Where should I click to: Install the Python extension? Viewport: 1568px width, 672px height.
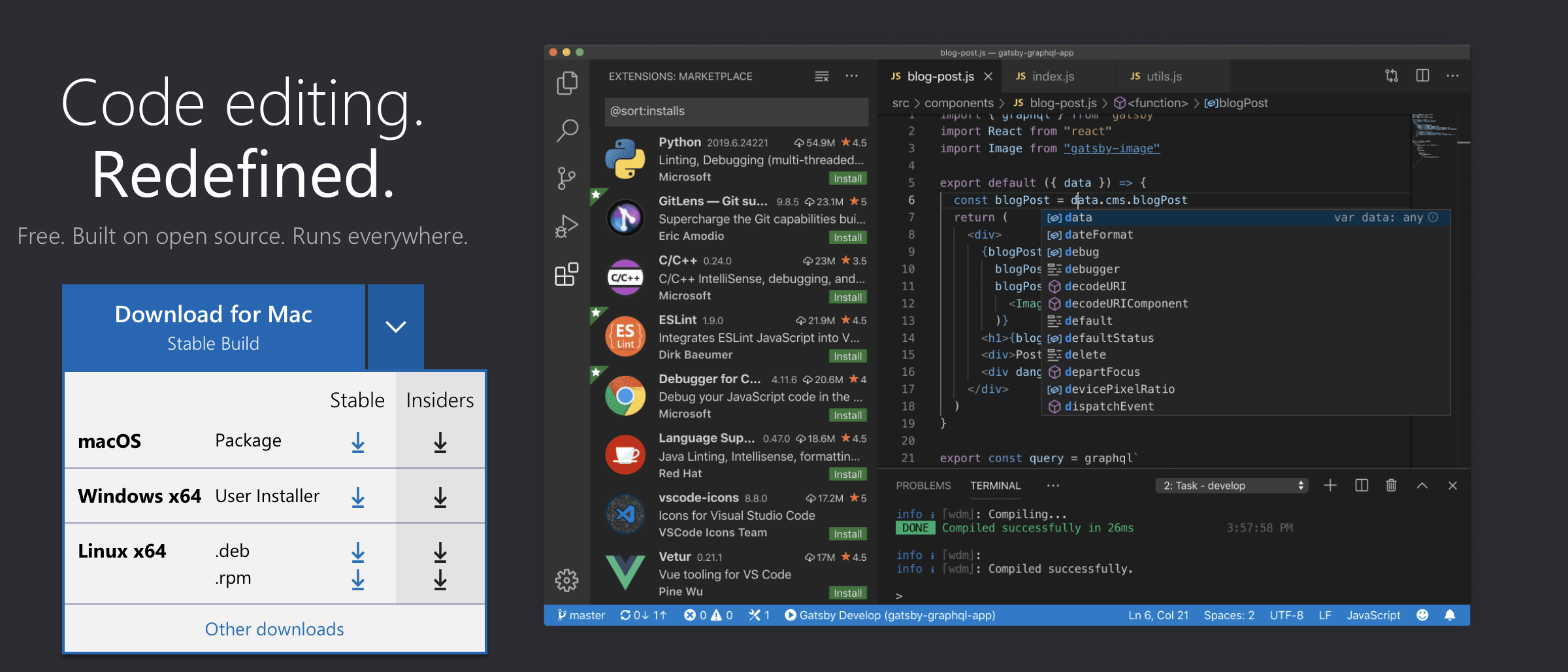click(847, 178)
